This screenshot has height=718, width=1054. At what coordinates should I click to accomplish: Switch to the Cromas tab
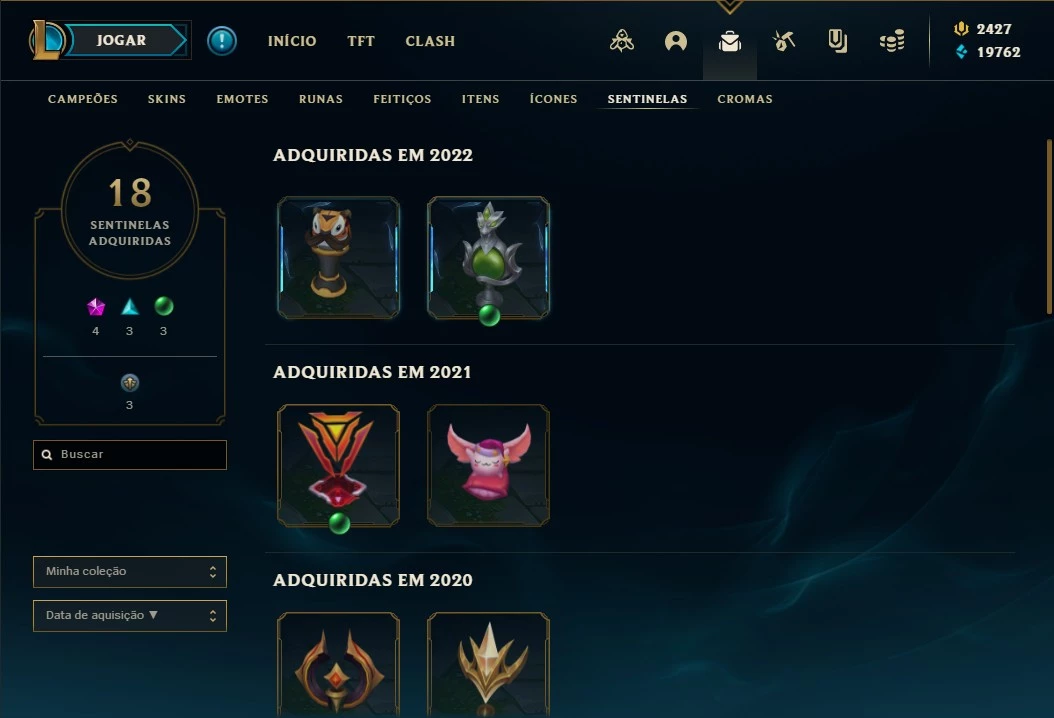click(x=745, y=99)
